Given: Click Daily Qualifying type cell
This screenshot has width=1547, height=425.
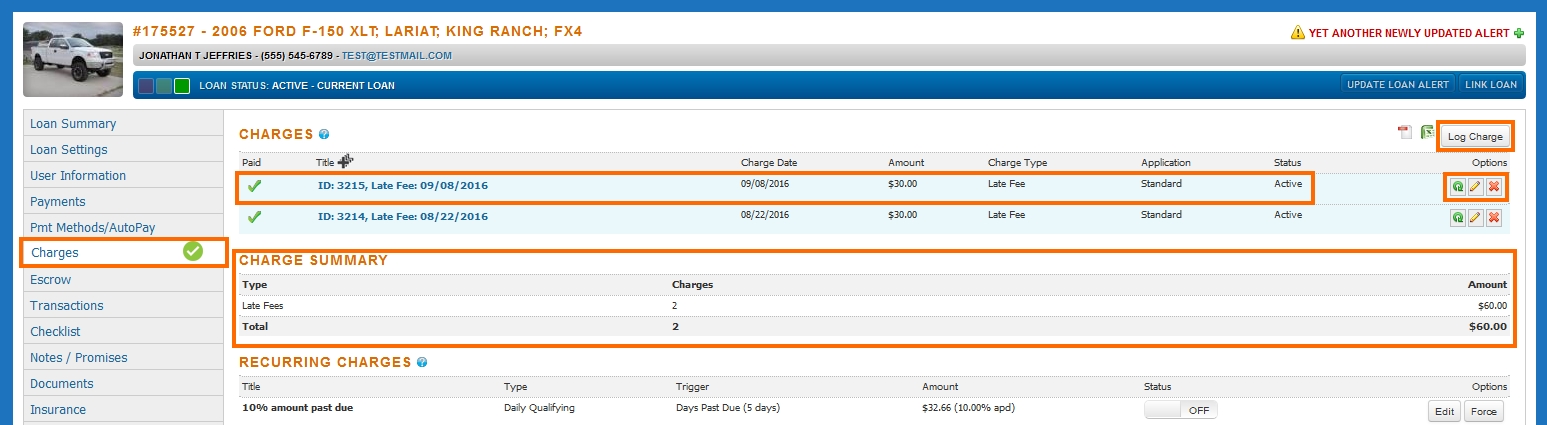Looking at the screenshot, I should [x=540, y=408].
